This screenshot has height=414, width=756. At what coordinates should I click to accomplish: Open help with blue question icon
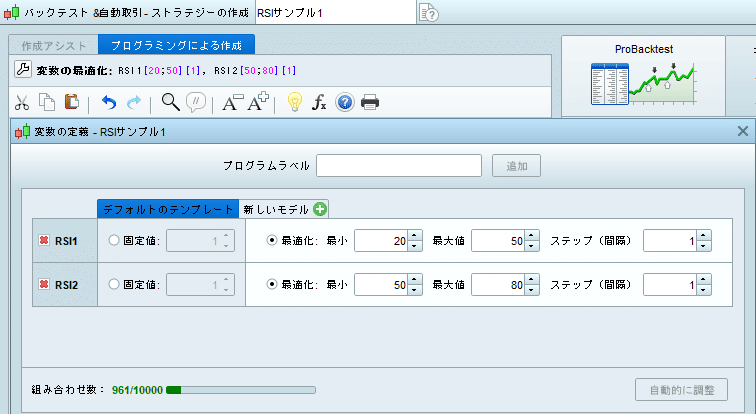point(345,102)
